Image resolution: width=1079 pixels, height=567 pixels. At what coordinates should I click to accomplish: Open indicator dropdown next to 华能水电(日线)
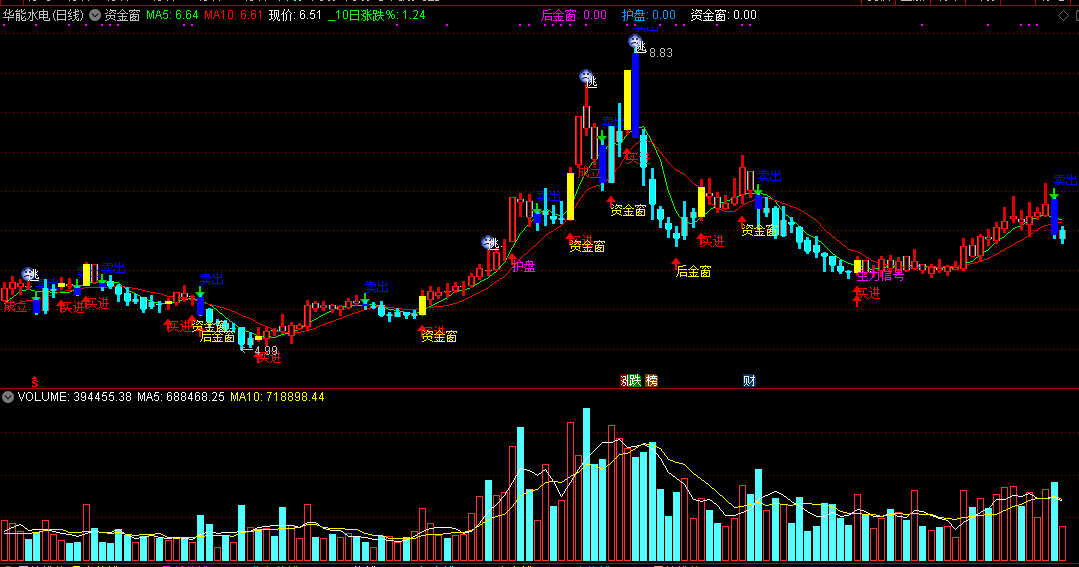[x=95, y=15]
